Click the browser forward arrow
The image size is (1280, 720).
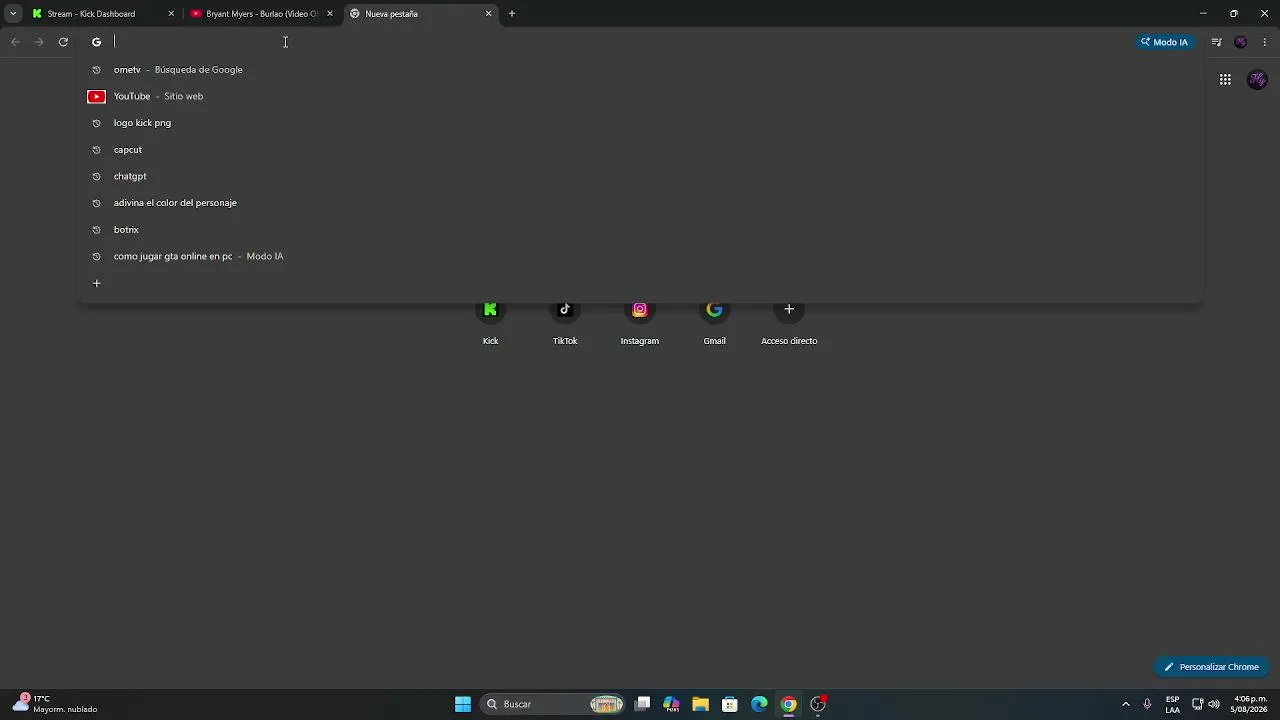39,42
